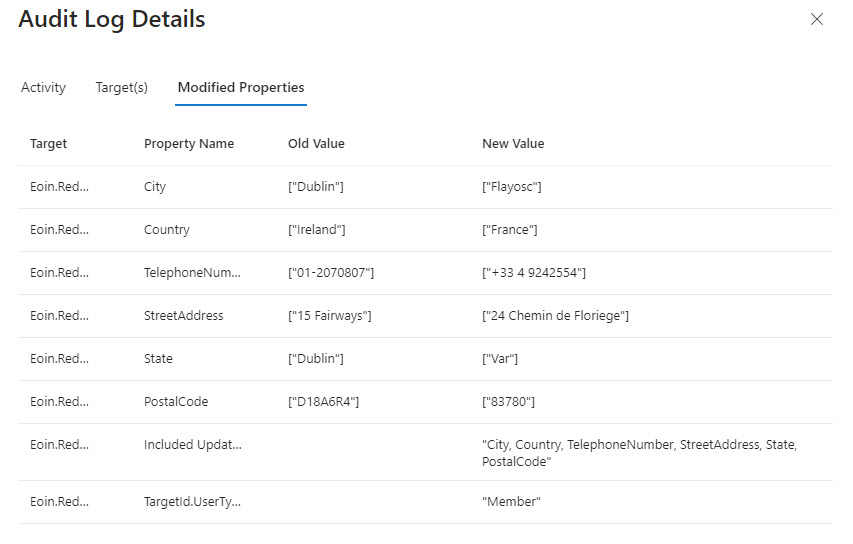Open the Target(s) tab
853x544 pixels.
[x=122, y=87]
